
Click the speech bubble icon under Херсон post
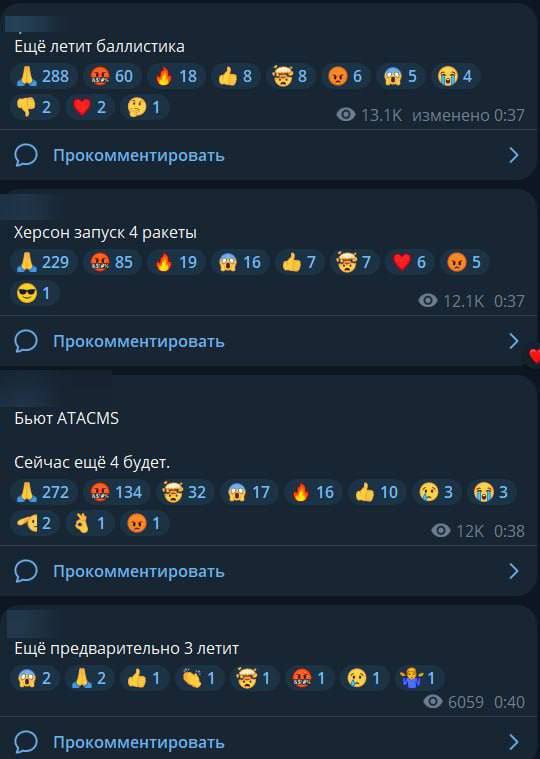pos(26,341)
